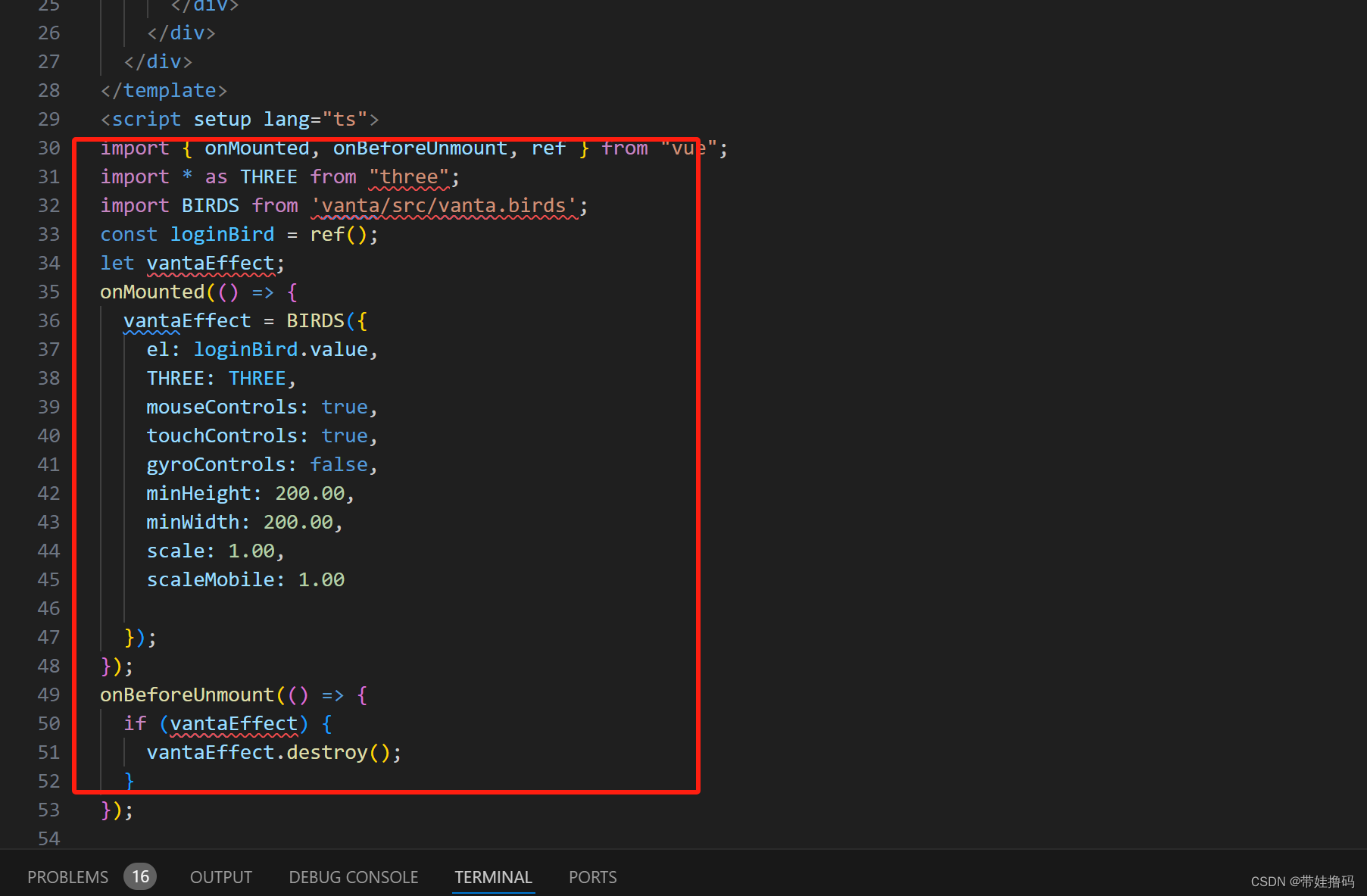
Task: Click the CSDN watermark text
Action: point(1301,881)
